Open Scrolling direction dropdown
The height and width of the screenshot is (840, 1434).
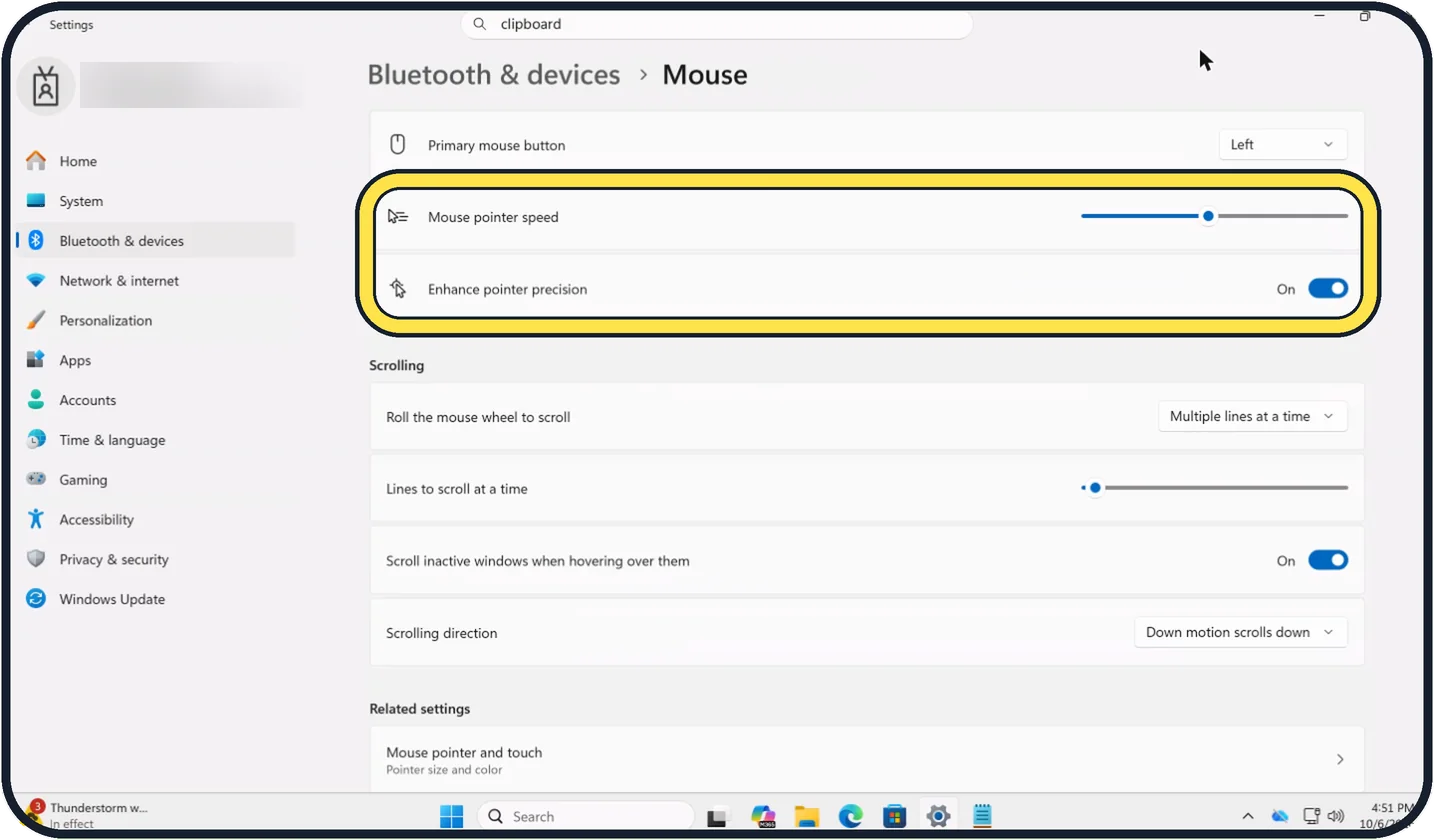coord(1240,633)
